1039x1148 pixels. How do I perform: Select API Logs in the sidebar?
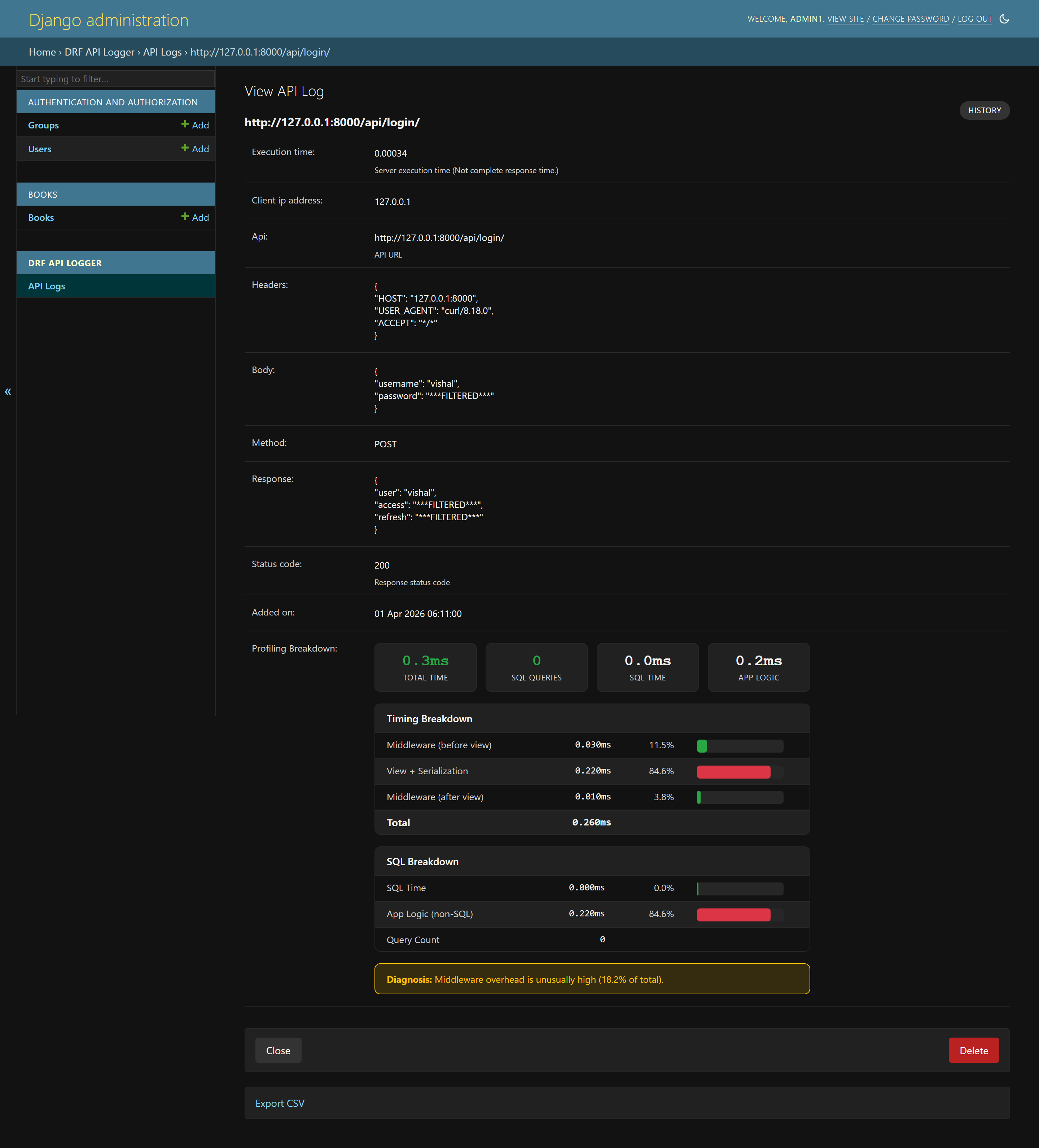47,286
